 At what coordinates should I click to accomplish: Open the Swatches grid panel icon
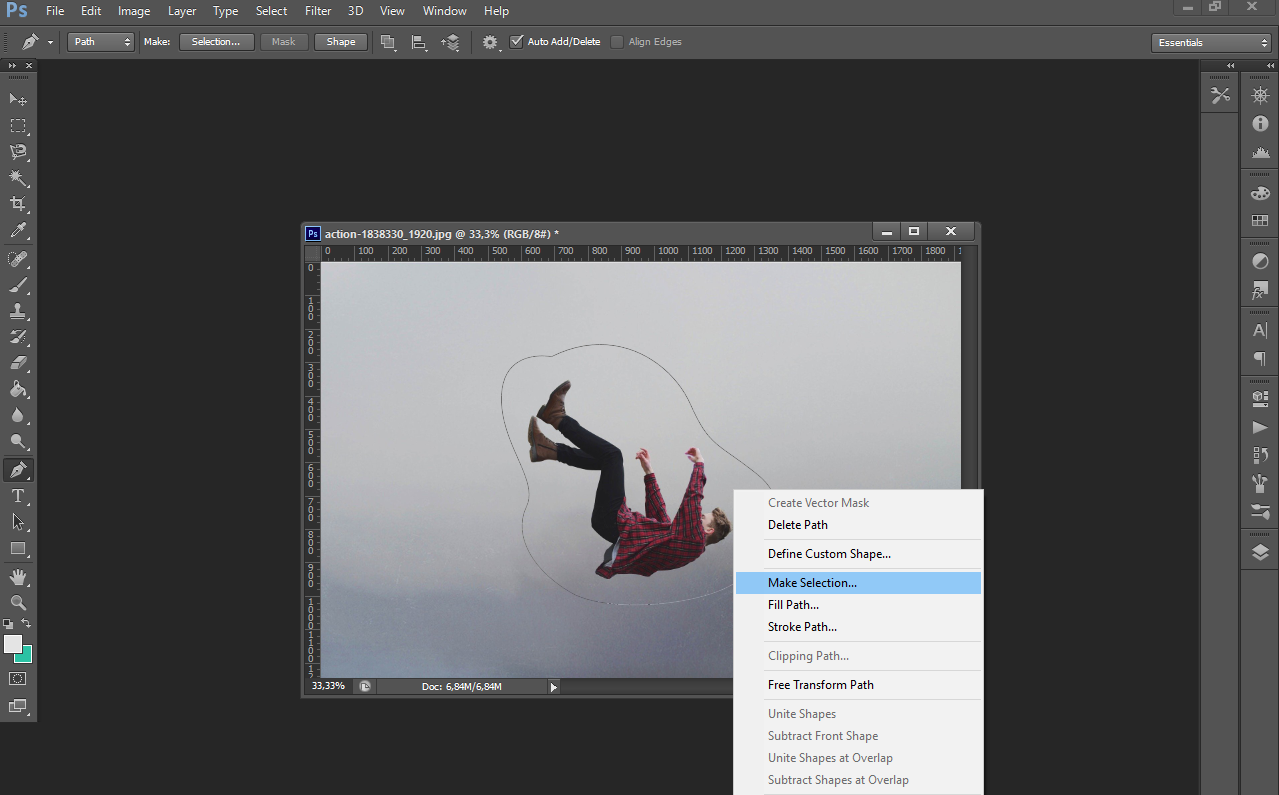(1260, 221)
